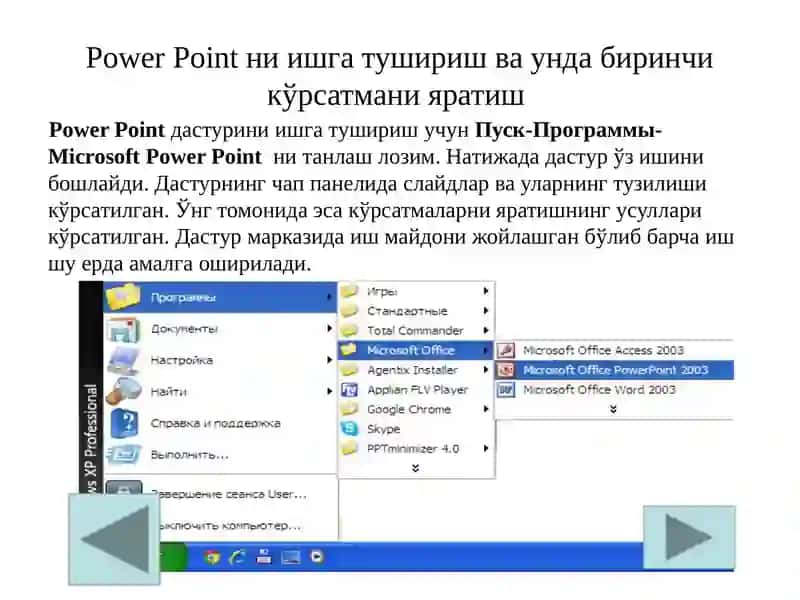Expand the Документы submenu arrow
The width and height of the screenshot is (800, 600).
pos(329,328)
